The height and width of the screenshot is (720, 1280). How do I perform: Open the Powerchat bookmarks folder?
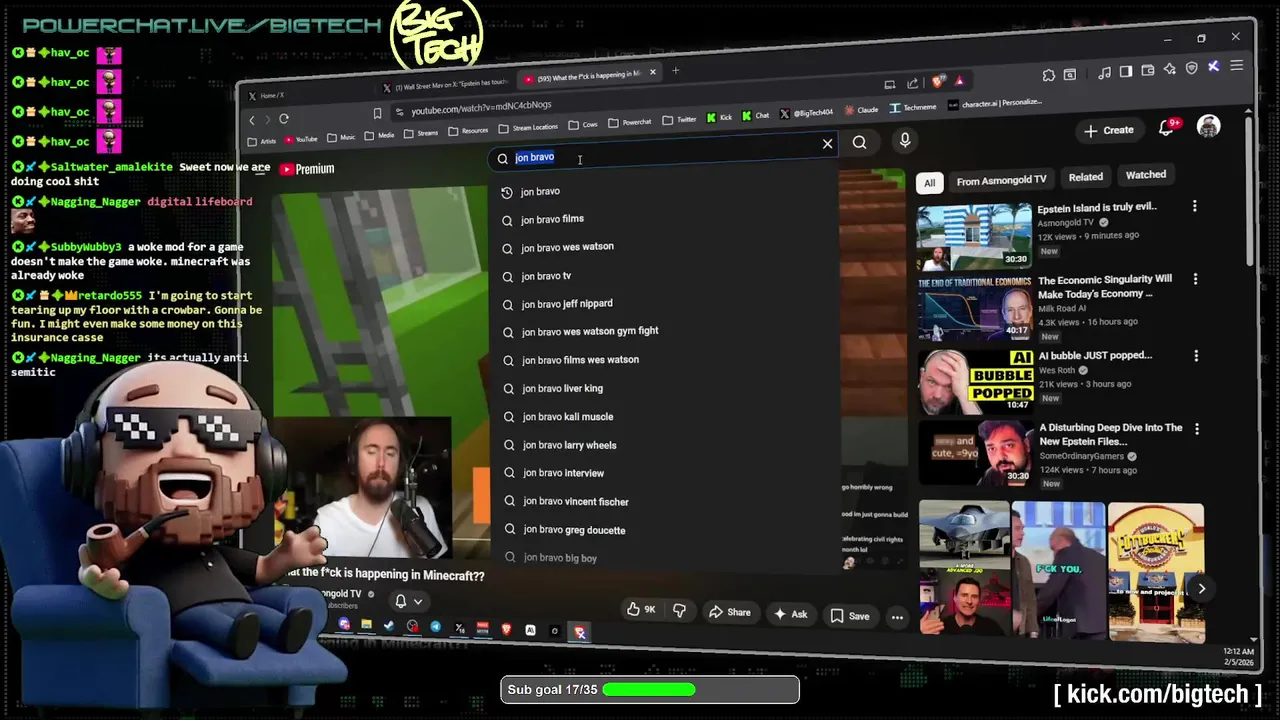[x=630, y=122]
